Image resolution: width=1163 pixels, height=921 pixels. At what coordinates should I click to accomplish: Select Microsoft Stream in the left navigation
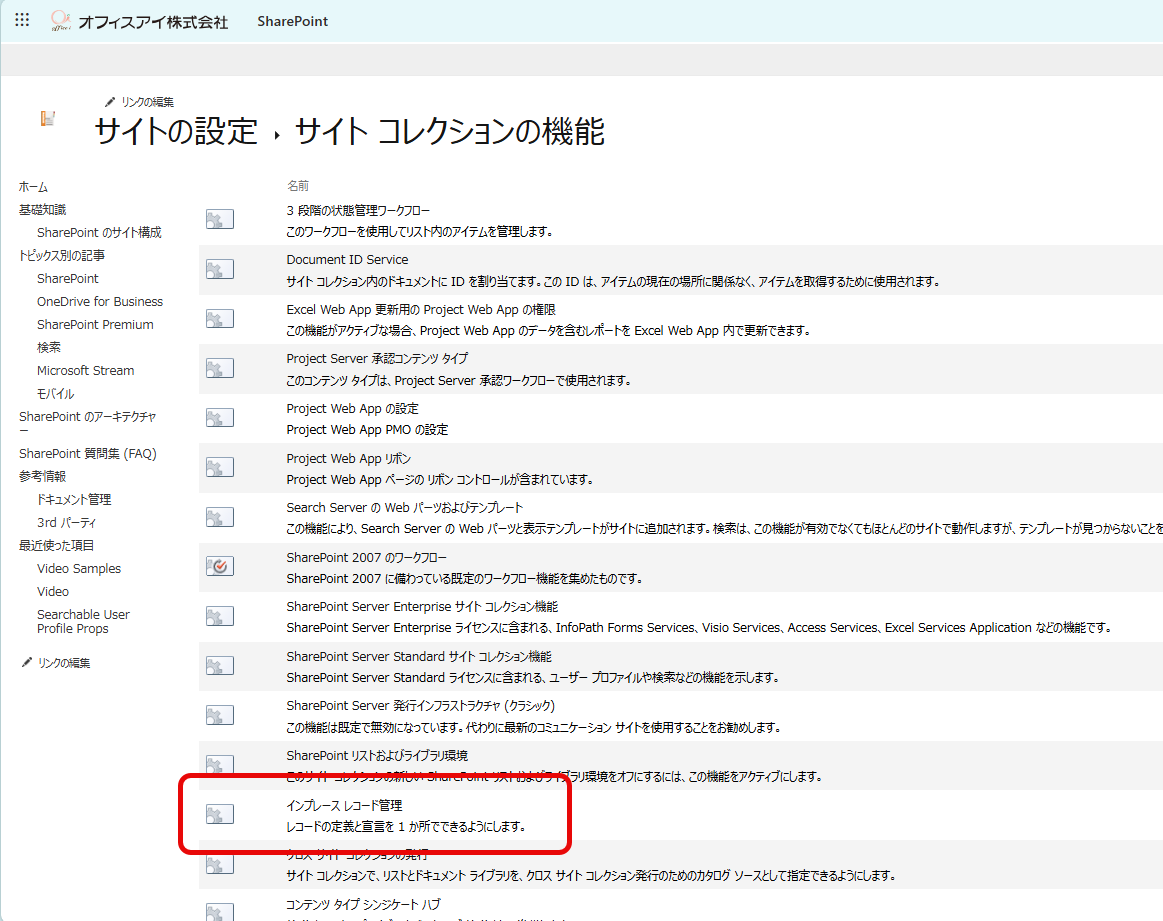85,370
